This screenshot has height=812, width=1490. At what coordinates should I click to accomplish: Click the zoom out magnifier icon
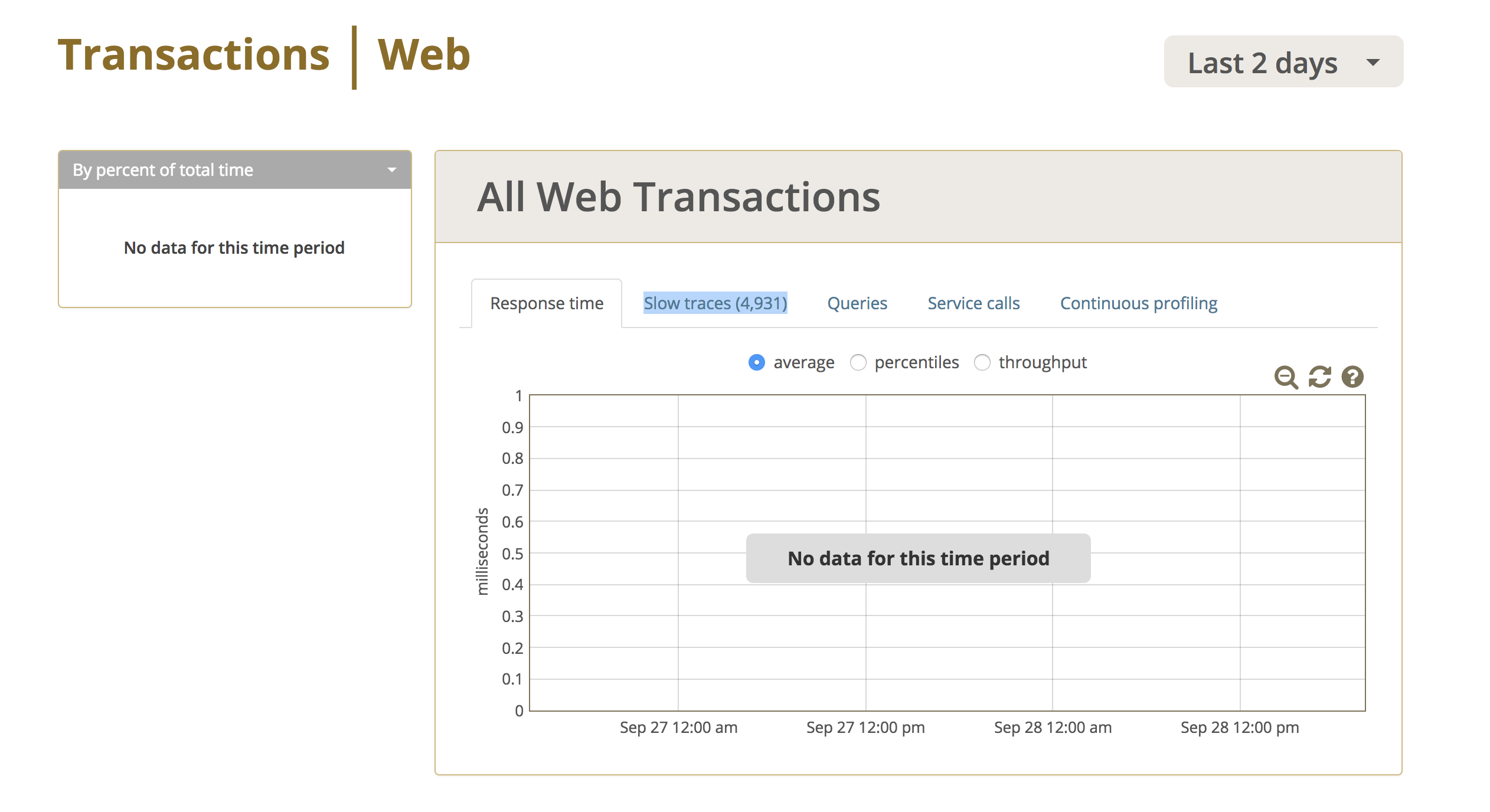click(1286, 376)
